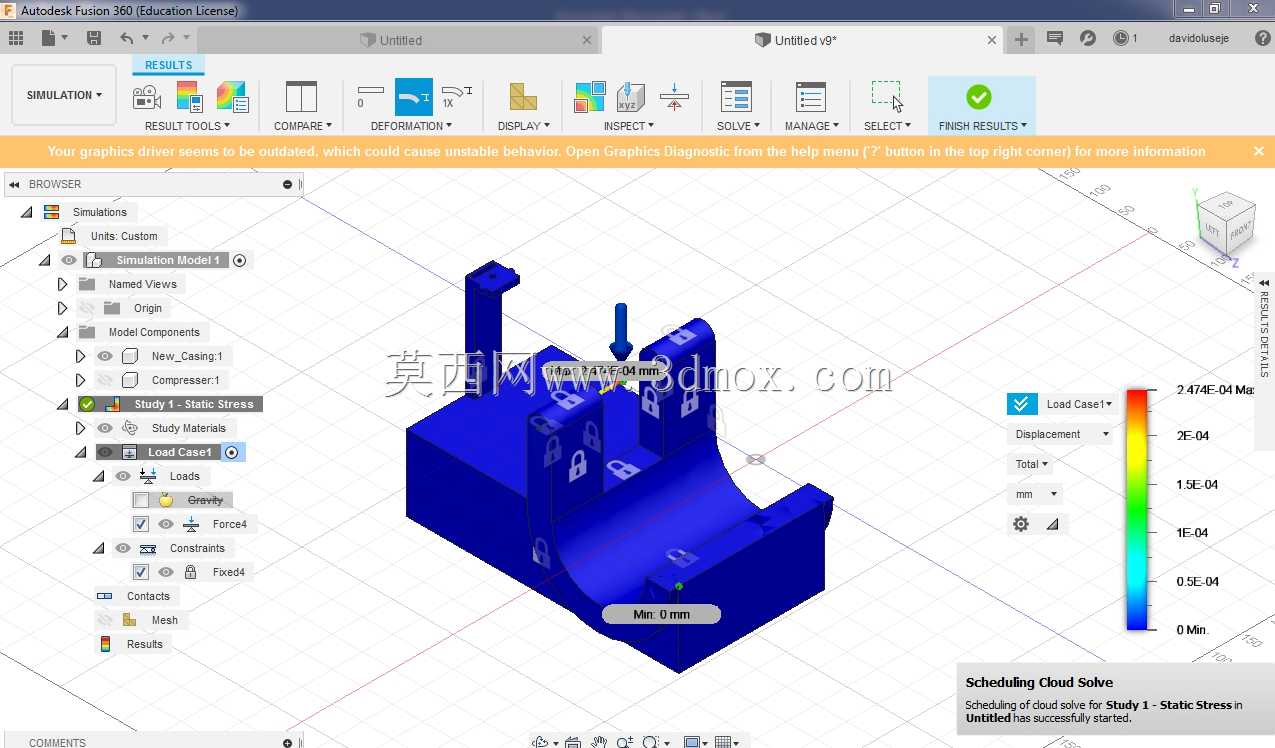Click the displacement color legend bar
Viewport: 1275px width, 748px height.
[x=1137, y=509]
